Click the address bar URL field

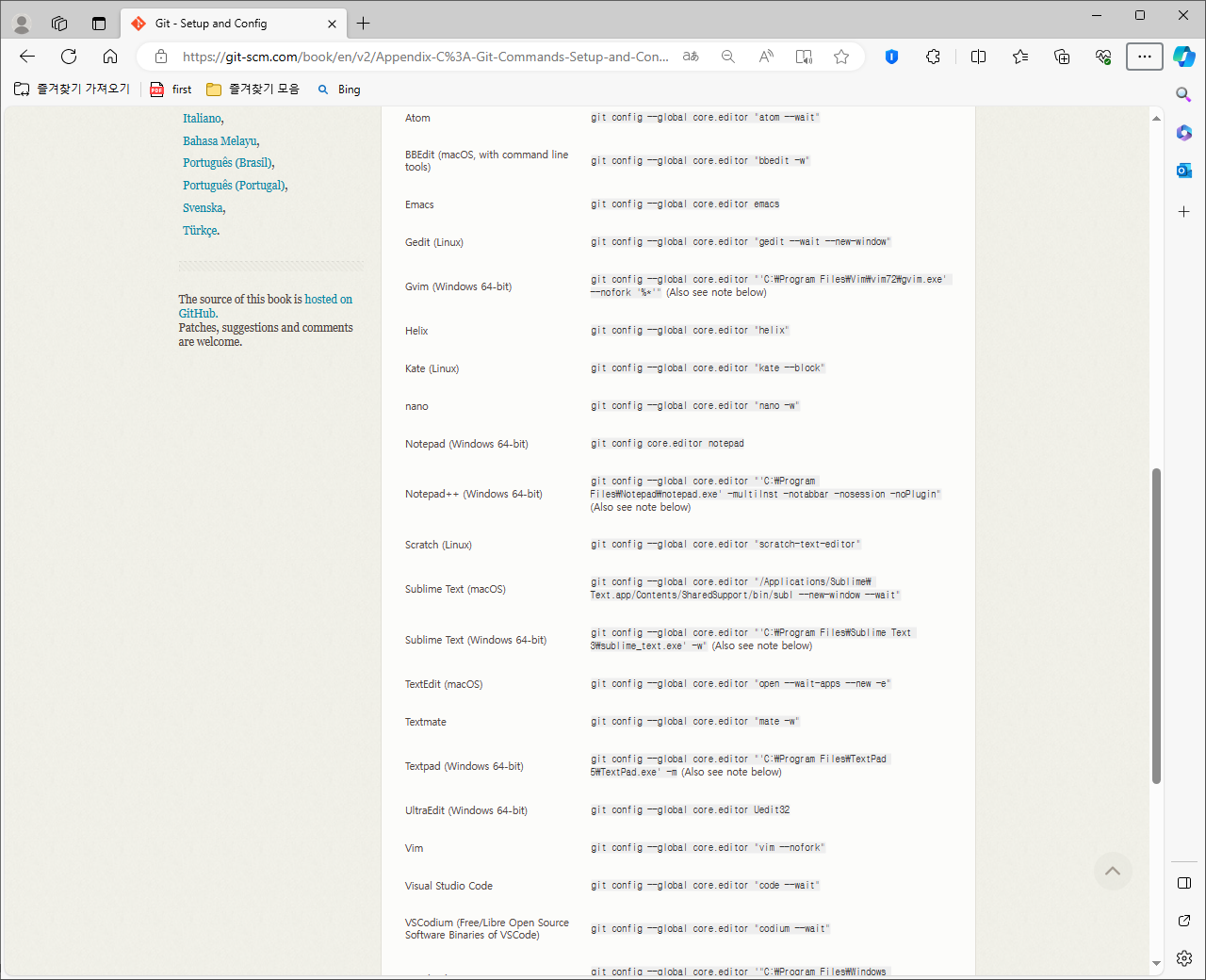point(426,57)
